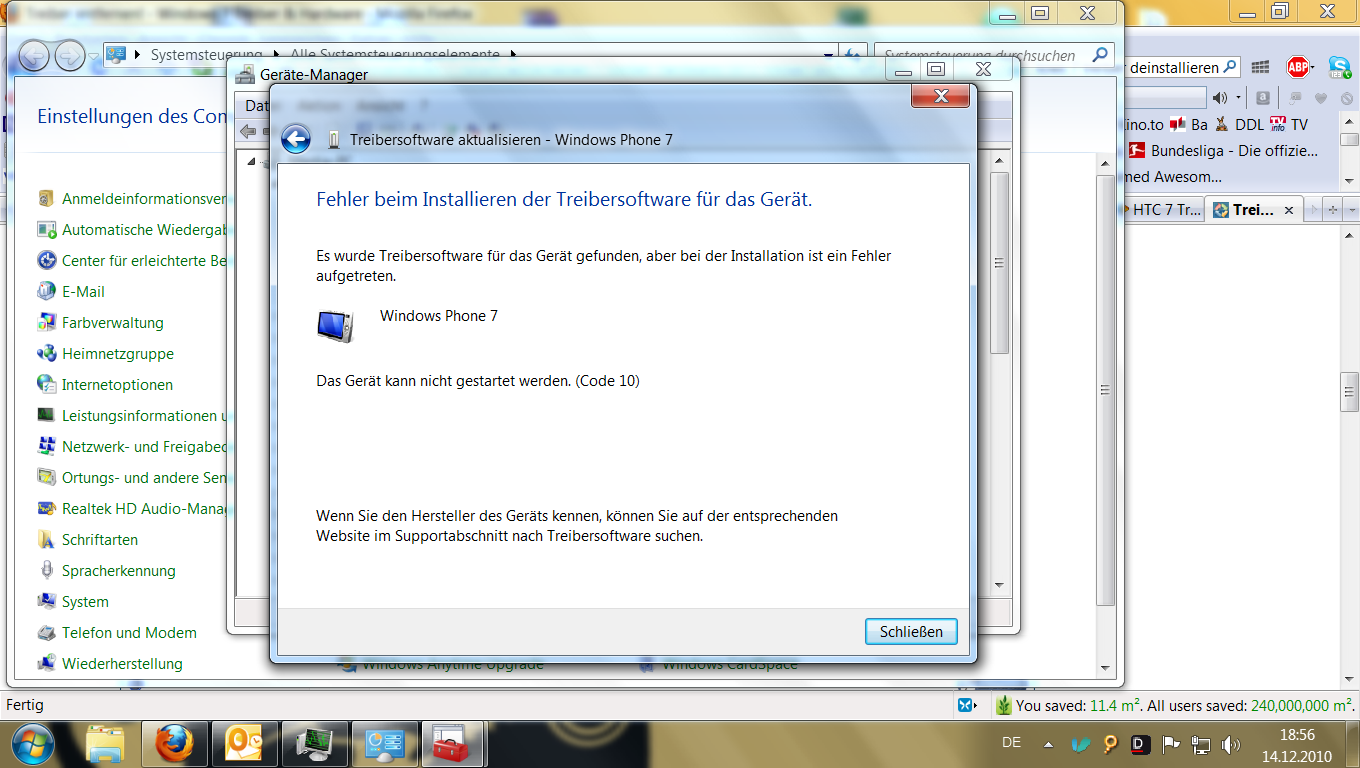Click the green plant icon in status bar
Screen dimensions: 1360x768
coord(1003,705)
